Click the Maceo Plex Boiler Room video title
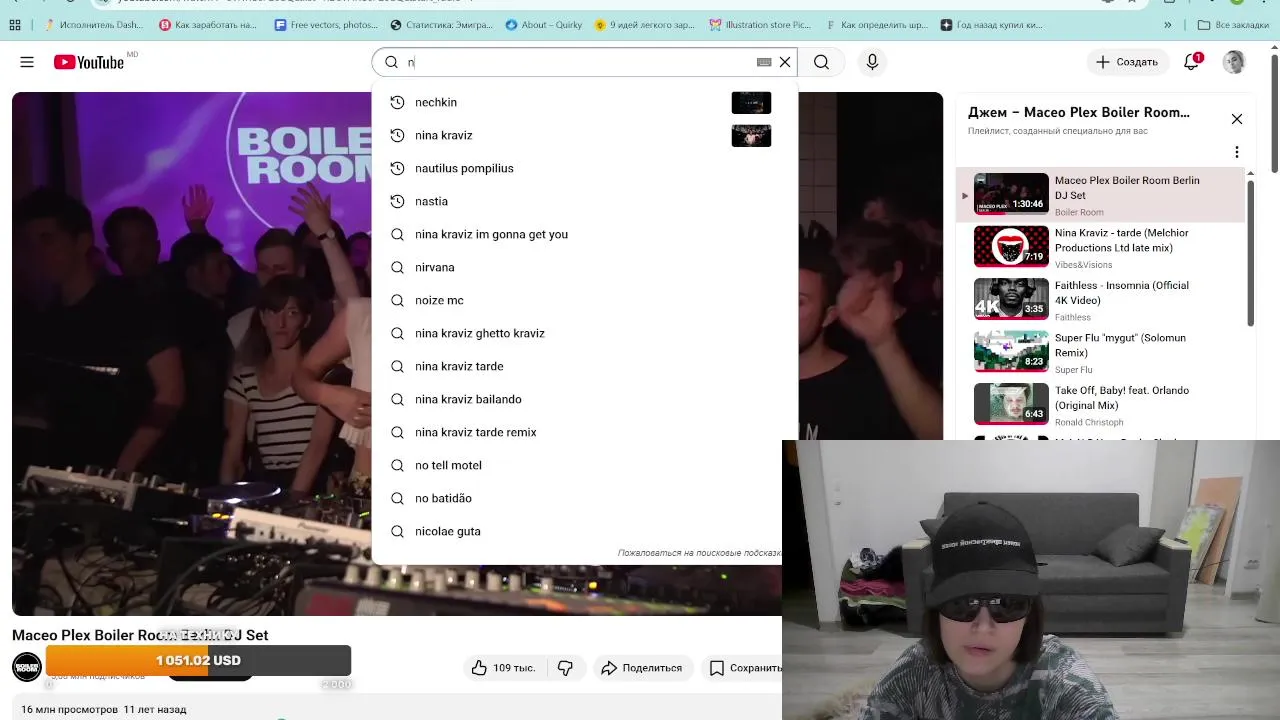The image size is (1280, 720). click(140, 635)
